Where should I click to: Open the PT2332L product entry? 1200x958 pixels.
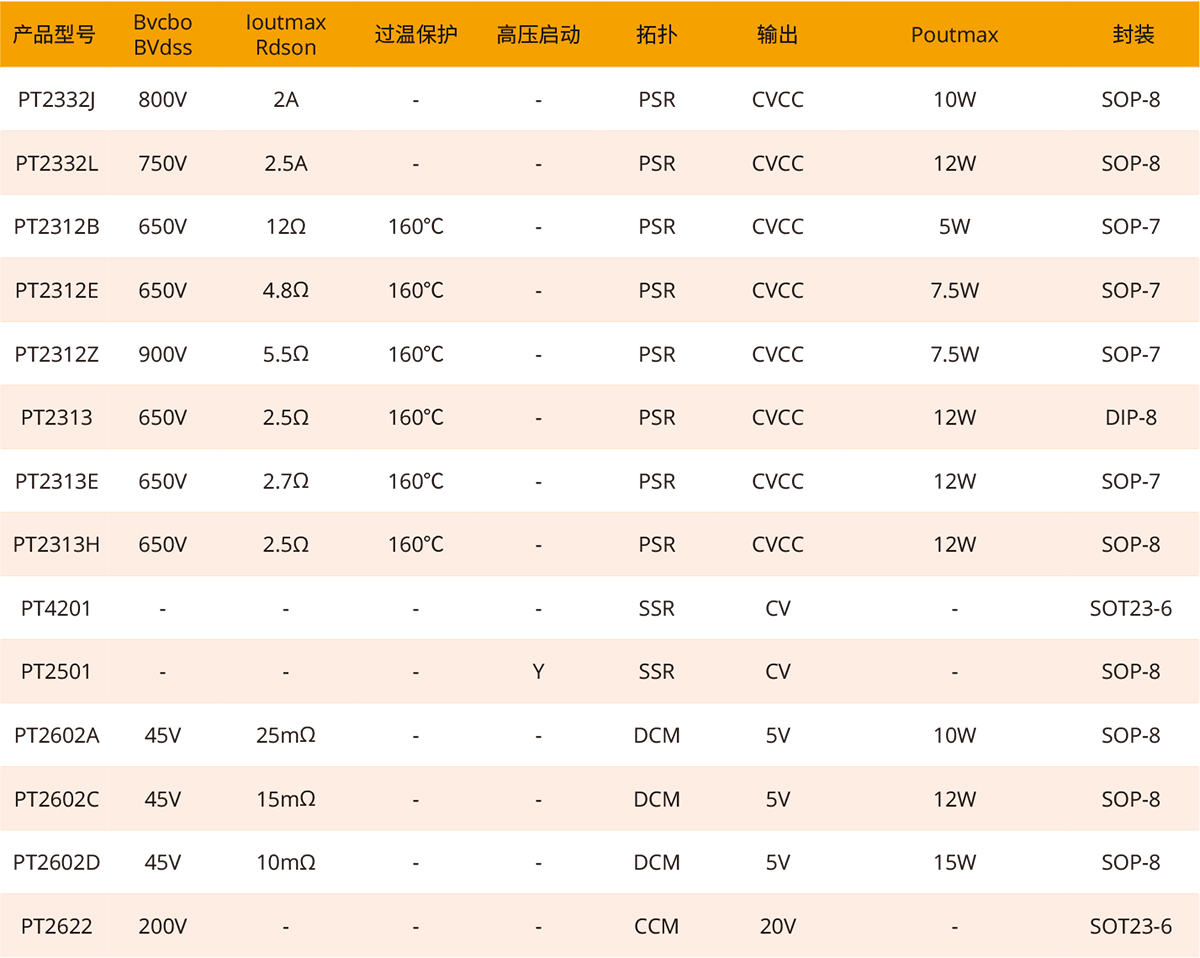pyautogui.click(x=56, y=163)
